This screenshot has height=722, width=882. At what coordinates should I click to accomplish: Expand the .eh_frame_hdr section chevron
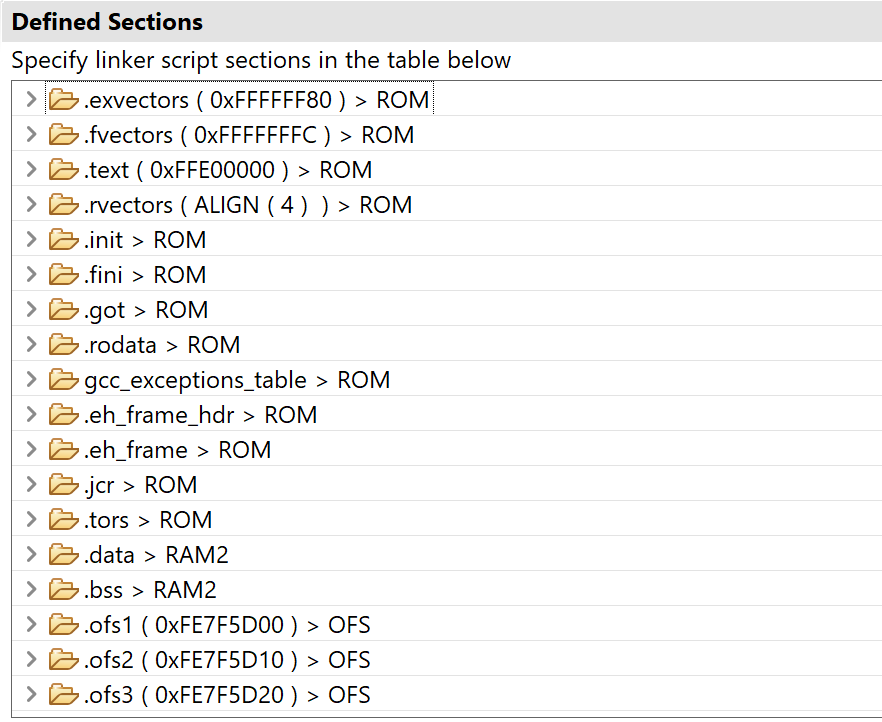(x=32, y=414)
